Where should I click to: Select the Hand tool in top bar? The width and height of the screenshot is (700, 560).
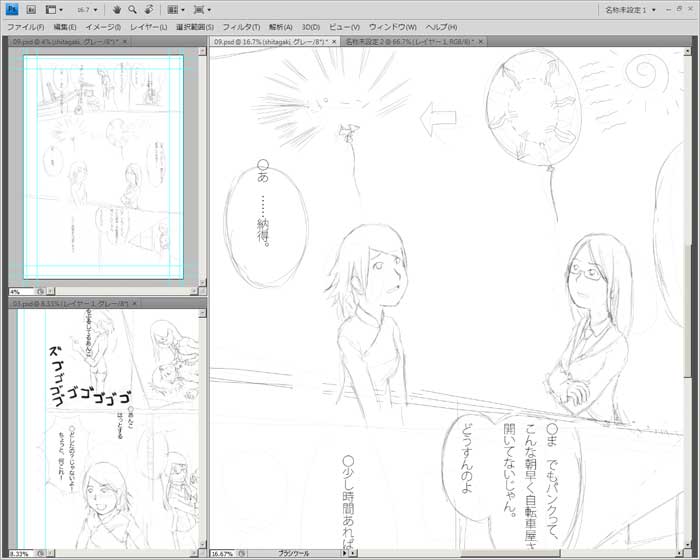[117, 9]
